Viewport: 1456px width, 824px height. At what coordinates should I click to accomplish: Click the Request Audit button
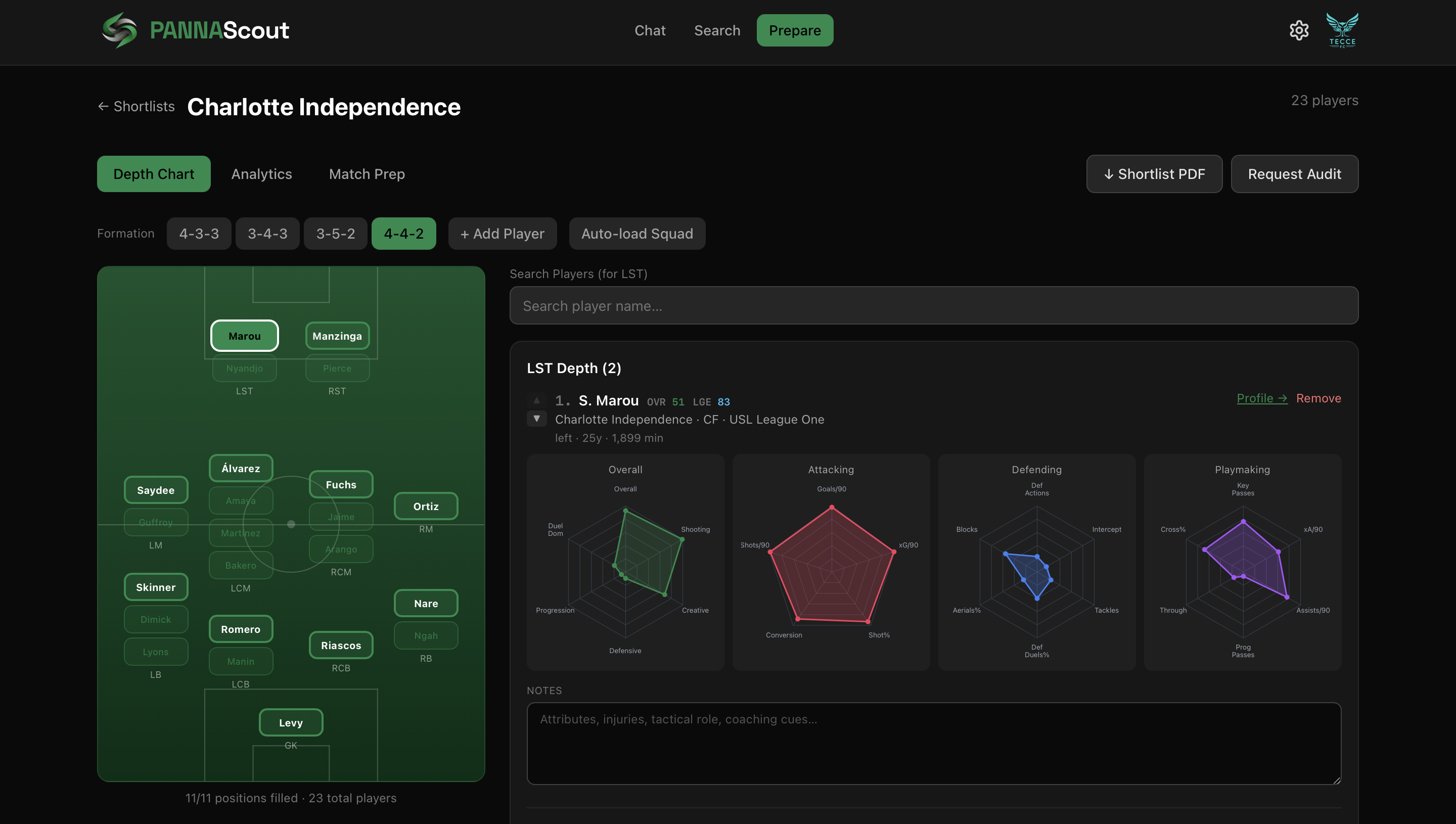[1295, 174]
